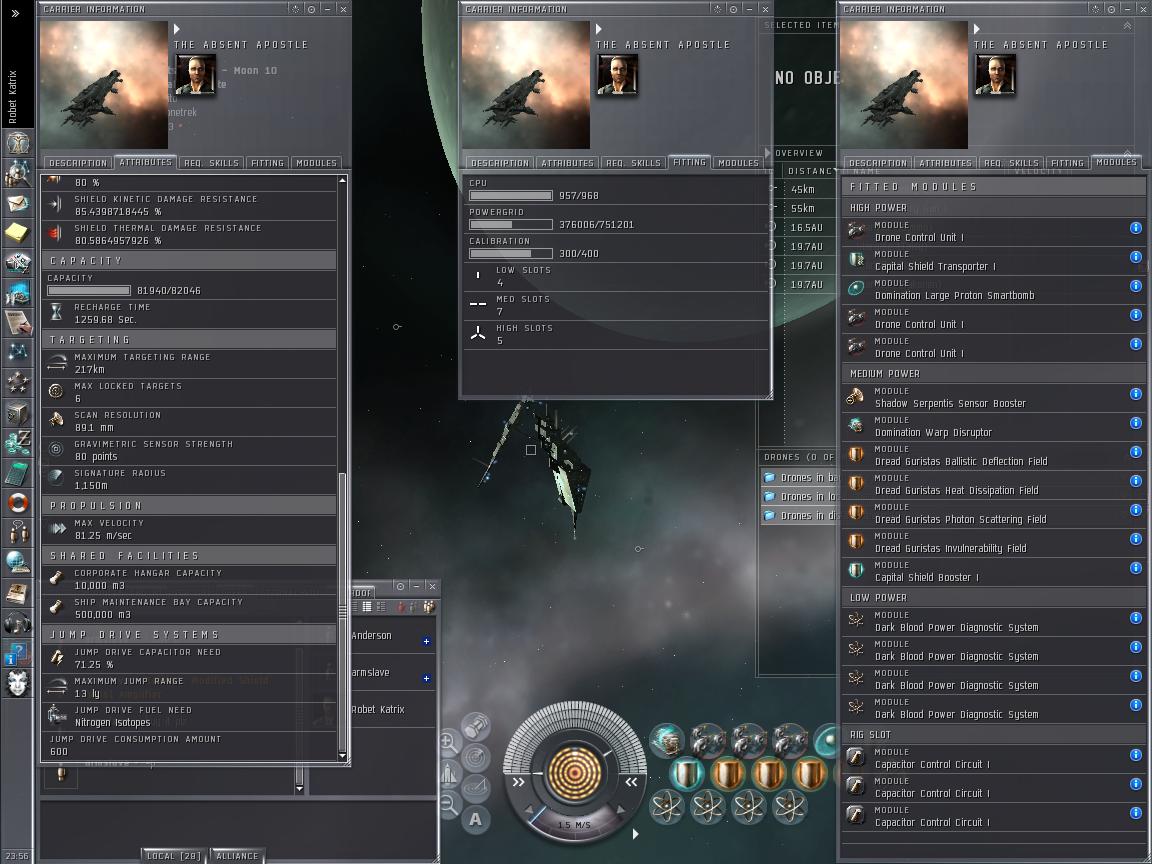Pin the fleet window with the circle button
The image size is (1152, 864).
pos(400,586)
